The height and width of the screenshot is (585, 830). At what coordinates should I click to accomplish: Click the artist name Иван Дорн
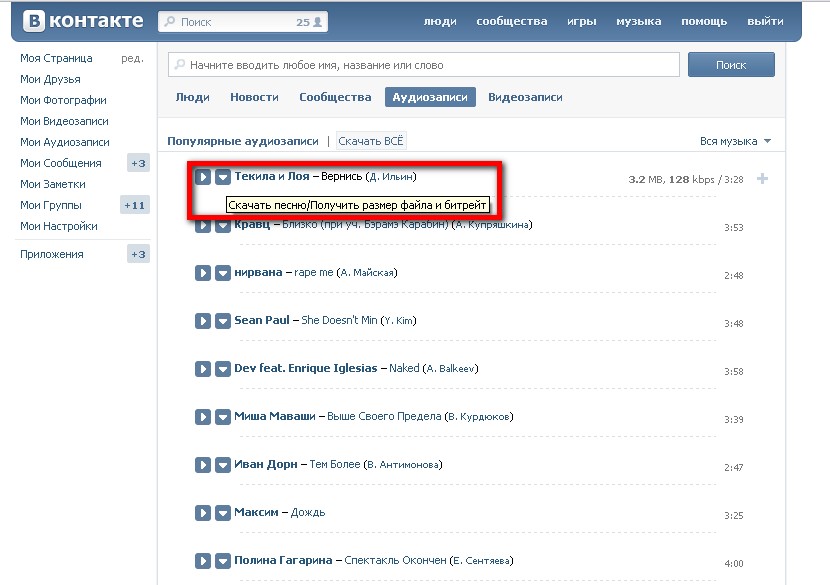[x=266, y=464]
